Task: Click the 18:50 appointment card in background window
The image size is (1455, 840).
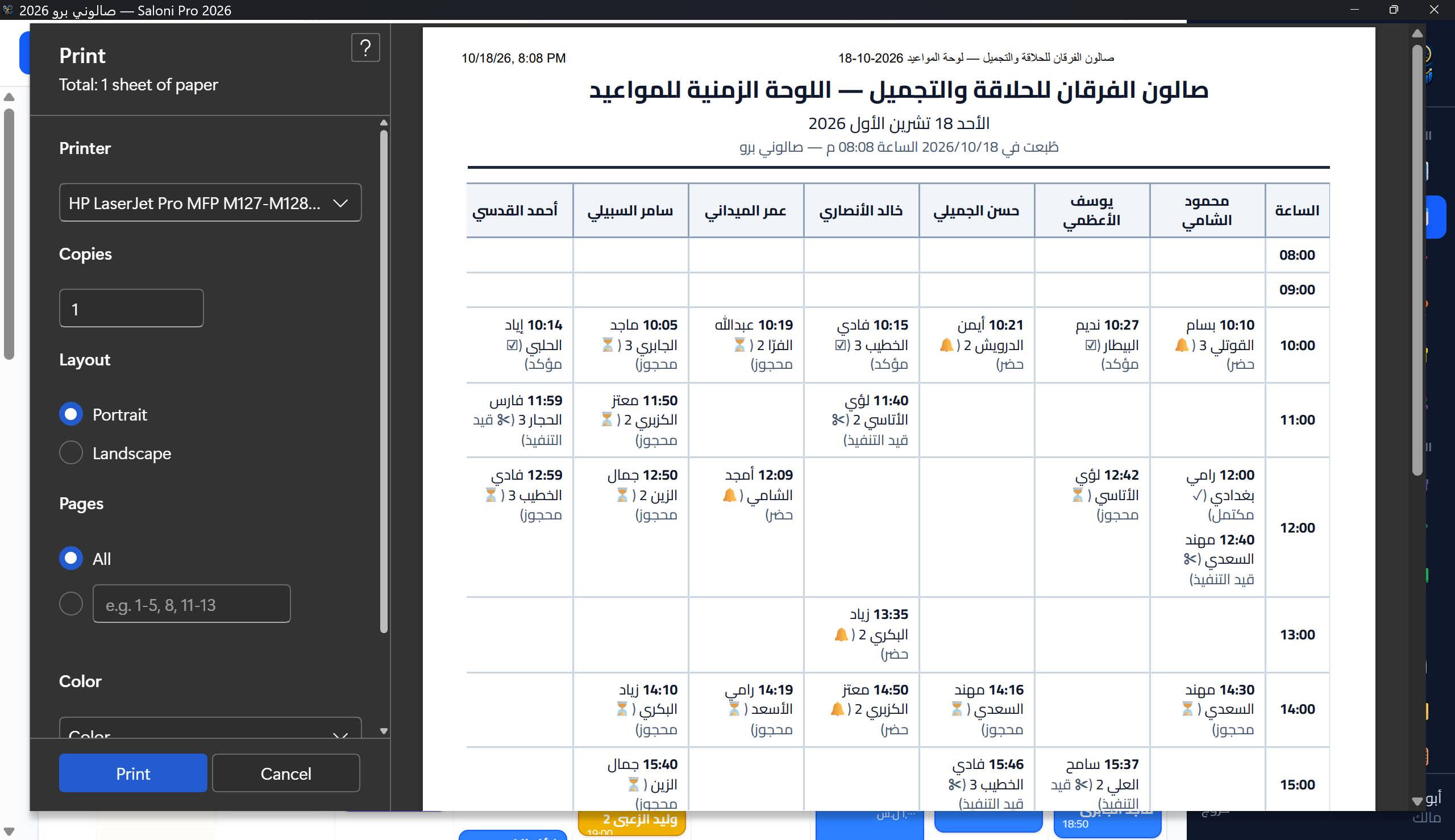Action: [x=1107, y=824]
